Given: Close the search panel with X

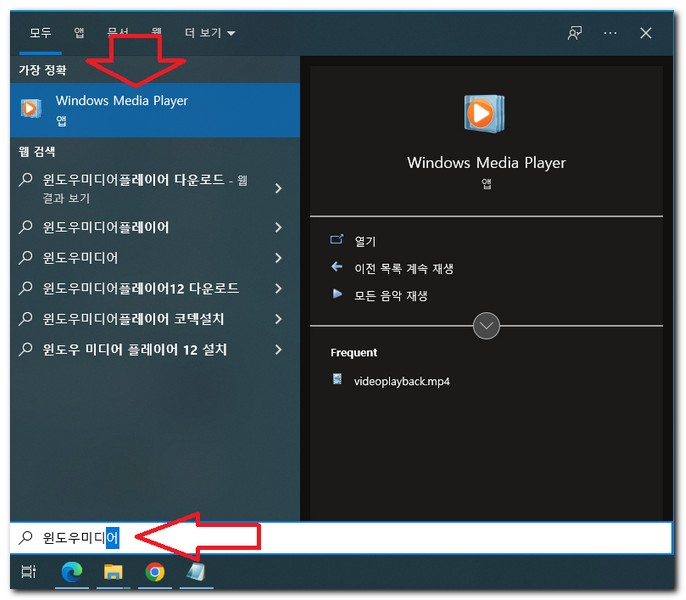Looking at the screenshot, I should pyautogui.click(x=646, y=33).
